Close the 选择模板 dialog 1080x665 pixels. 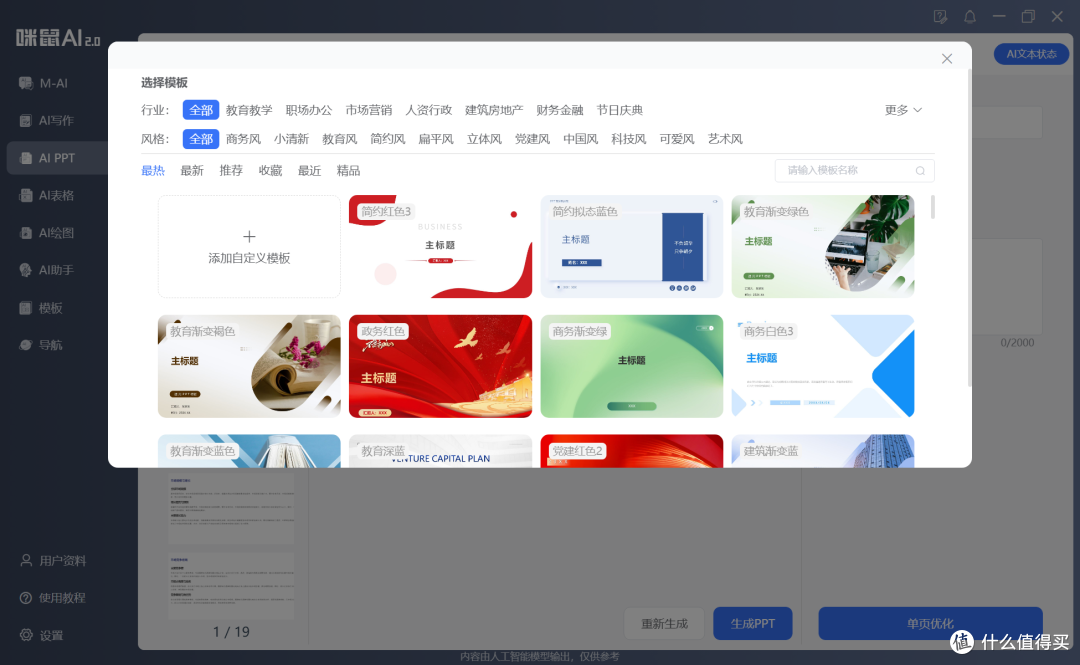point(947,59)
